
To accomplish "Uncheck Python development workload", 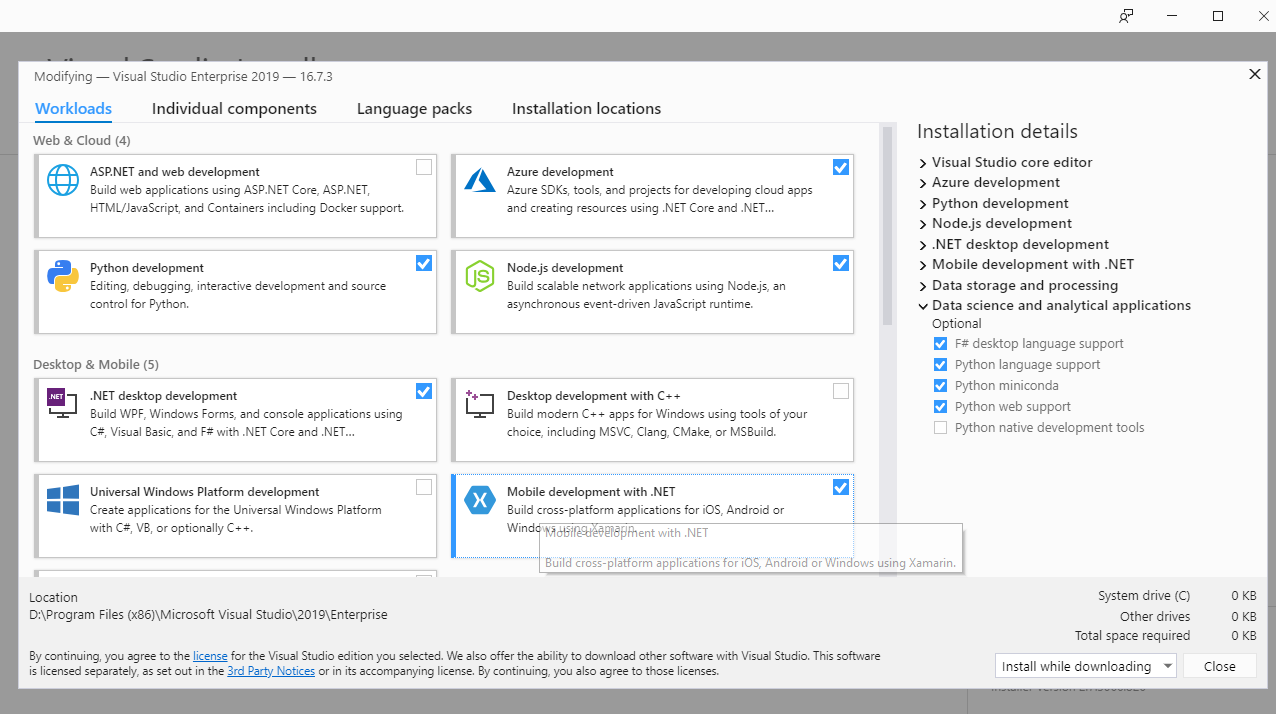I will (424, 263).
